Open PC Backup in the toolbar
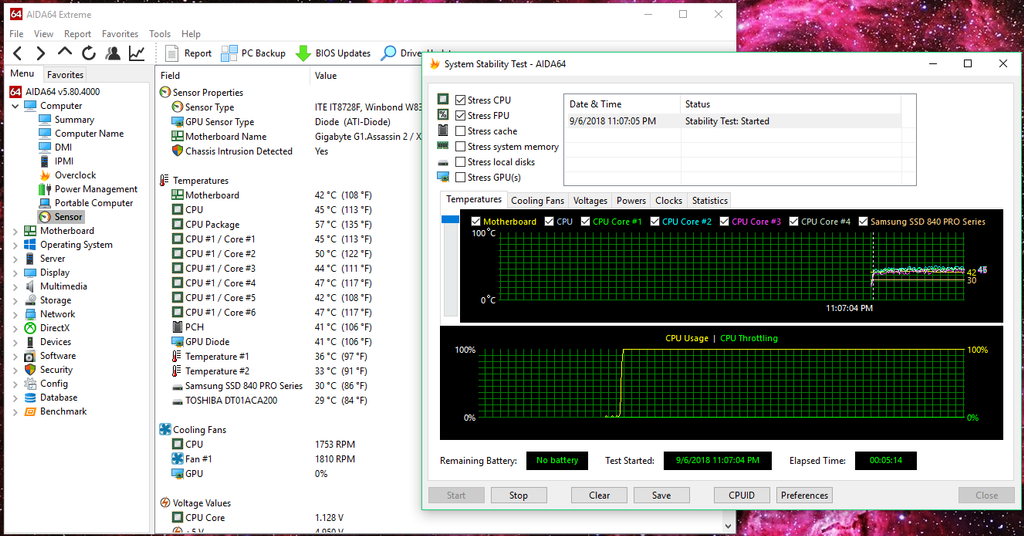The width and height of the screenshot is (1024, 536). 253,54
